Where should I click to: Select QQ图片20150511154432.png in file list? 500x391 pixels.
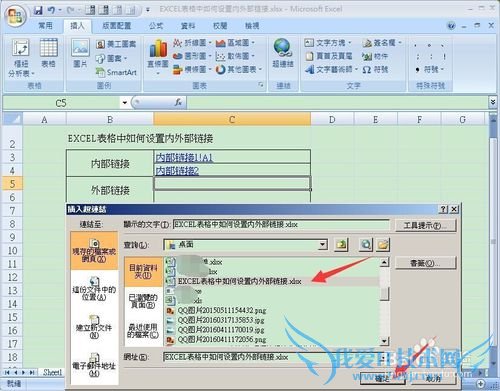pos(222,310)
